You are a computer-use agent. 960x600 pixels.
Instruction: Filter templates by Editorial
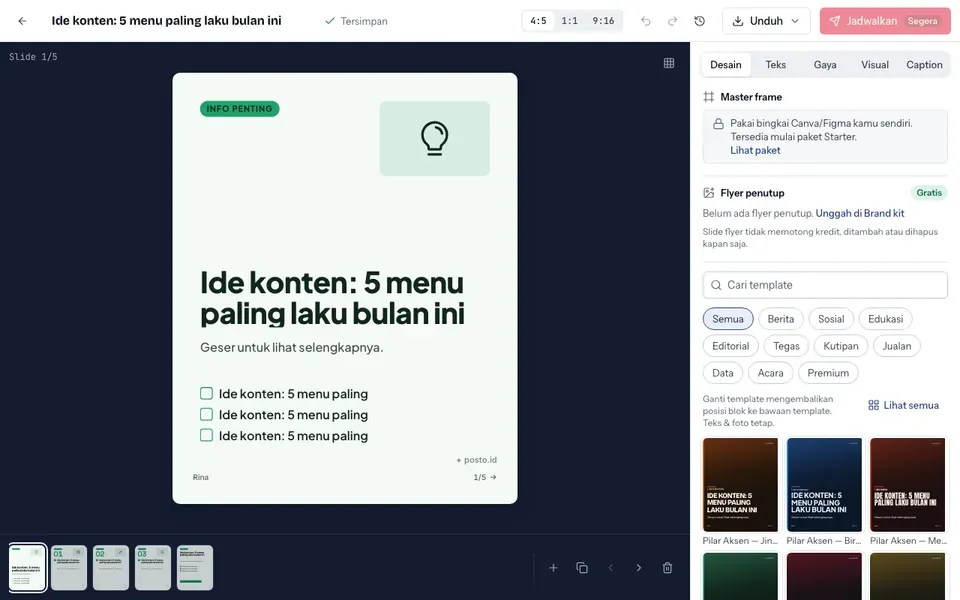coord(730,346)
